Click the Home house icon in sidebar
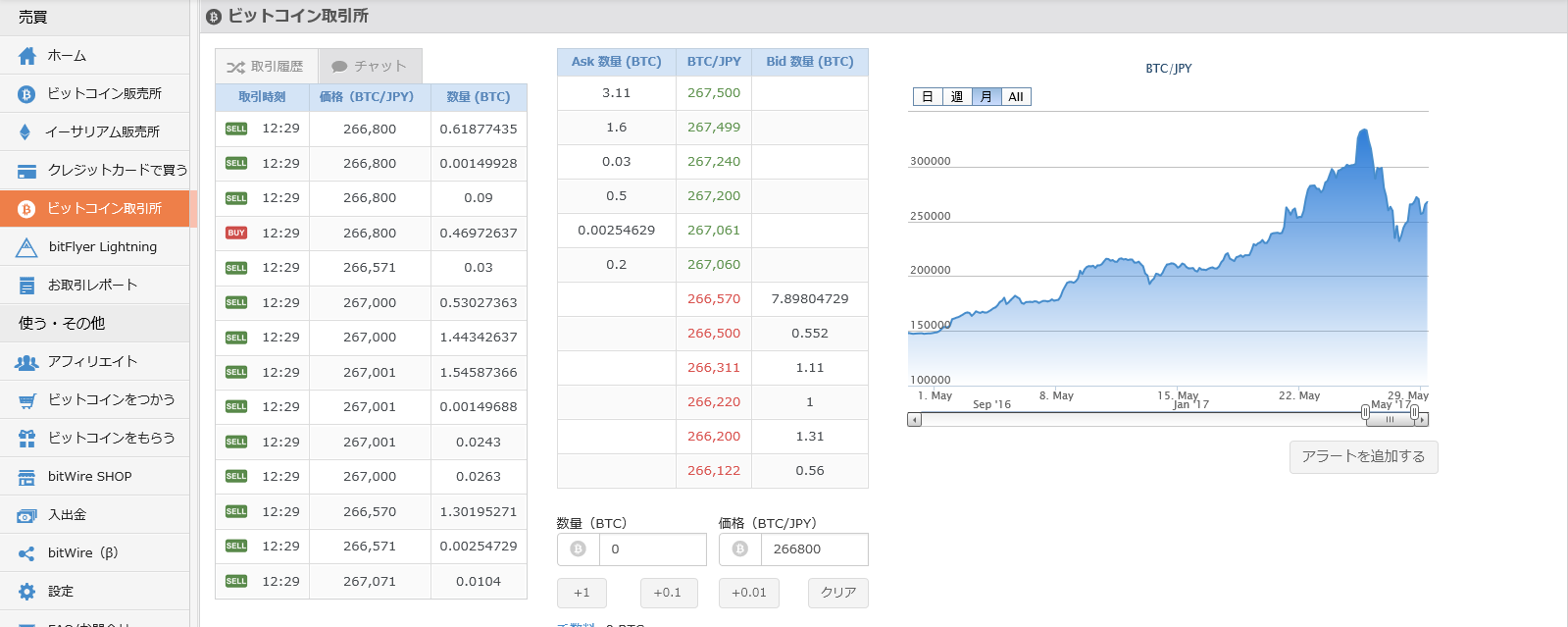Viewport: 1568px width, 627px height. (26, 56)
